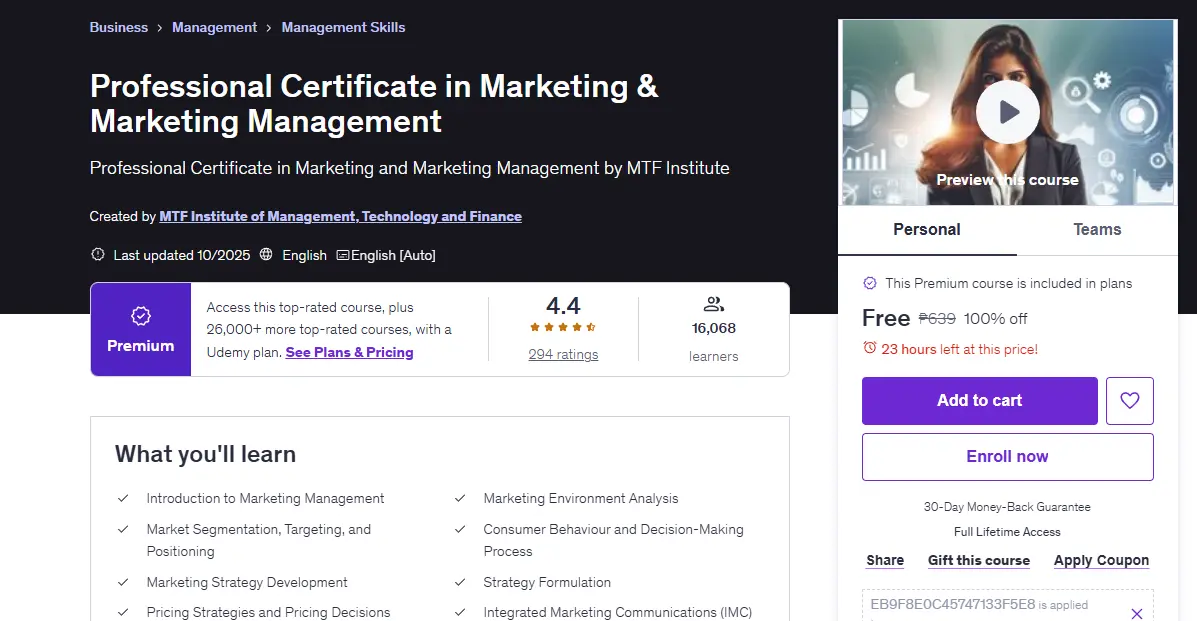
Task: Switch to the Personal tab
Action: click(x=927, y=229)
